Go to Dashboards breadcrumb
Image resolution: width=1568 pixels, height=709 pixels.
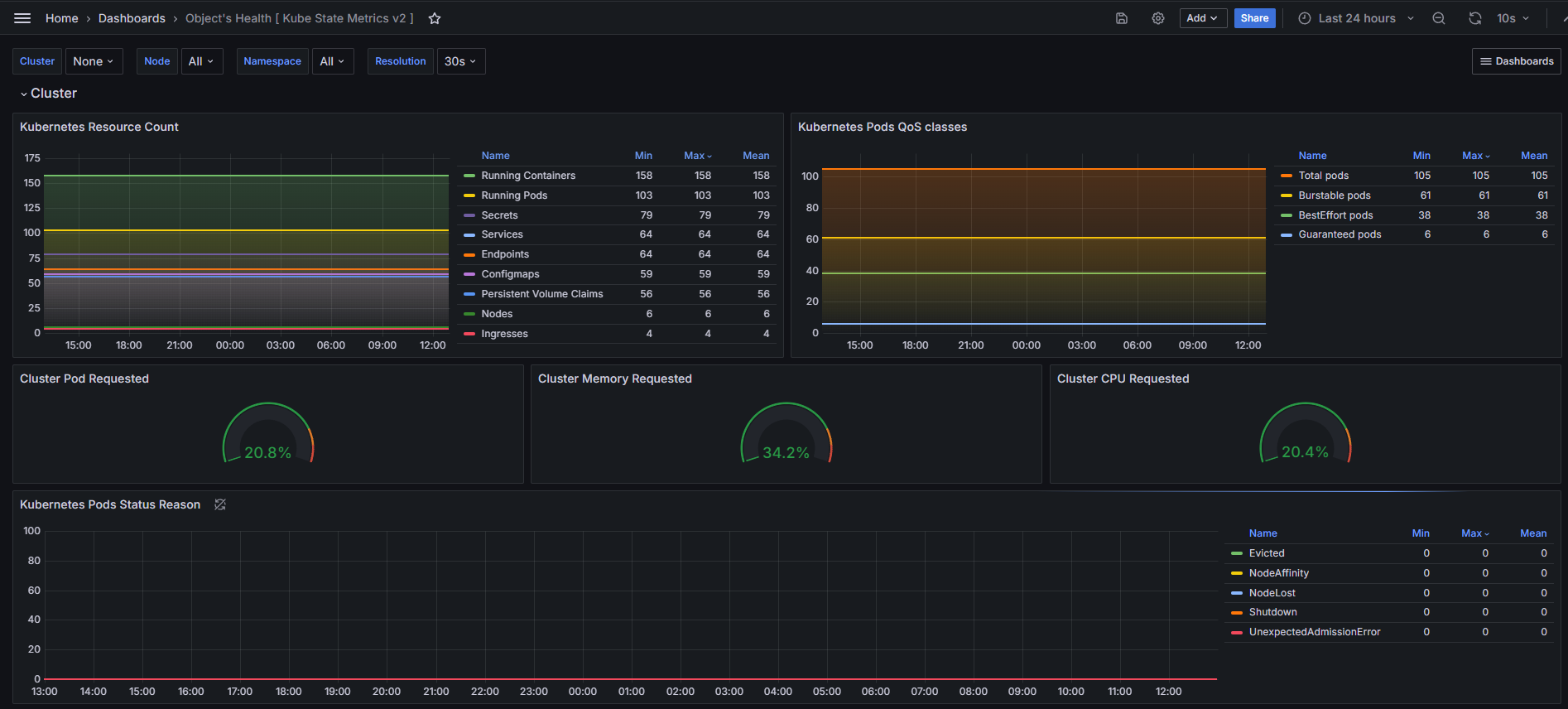(132, 18)
